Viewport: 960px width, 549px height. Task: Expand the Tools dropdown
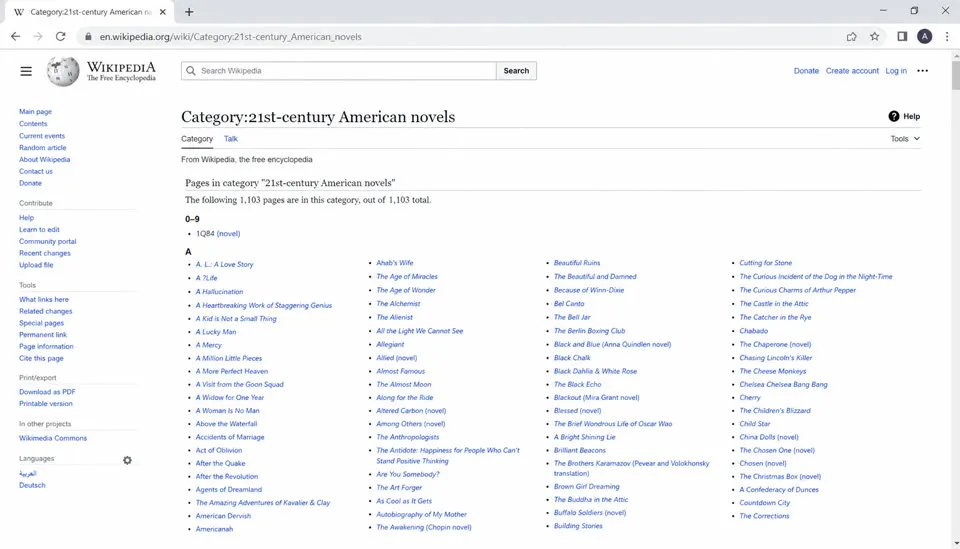(x=905, y=139)
